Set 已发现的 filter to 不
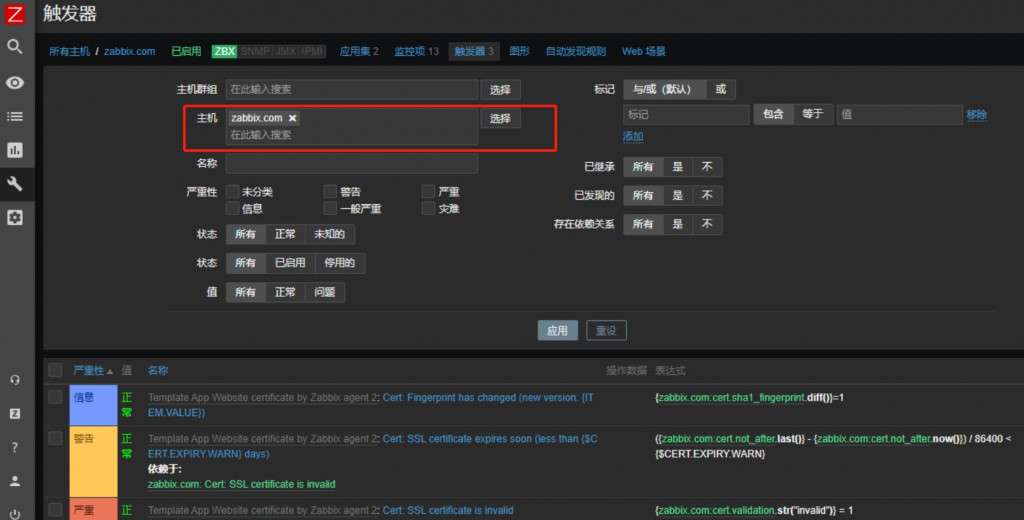This screenshot has width=1024, height=520. (x=707, y=195)
